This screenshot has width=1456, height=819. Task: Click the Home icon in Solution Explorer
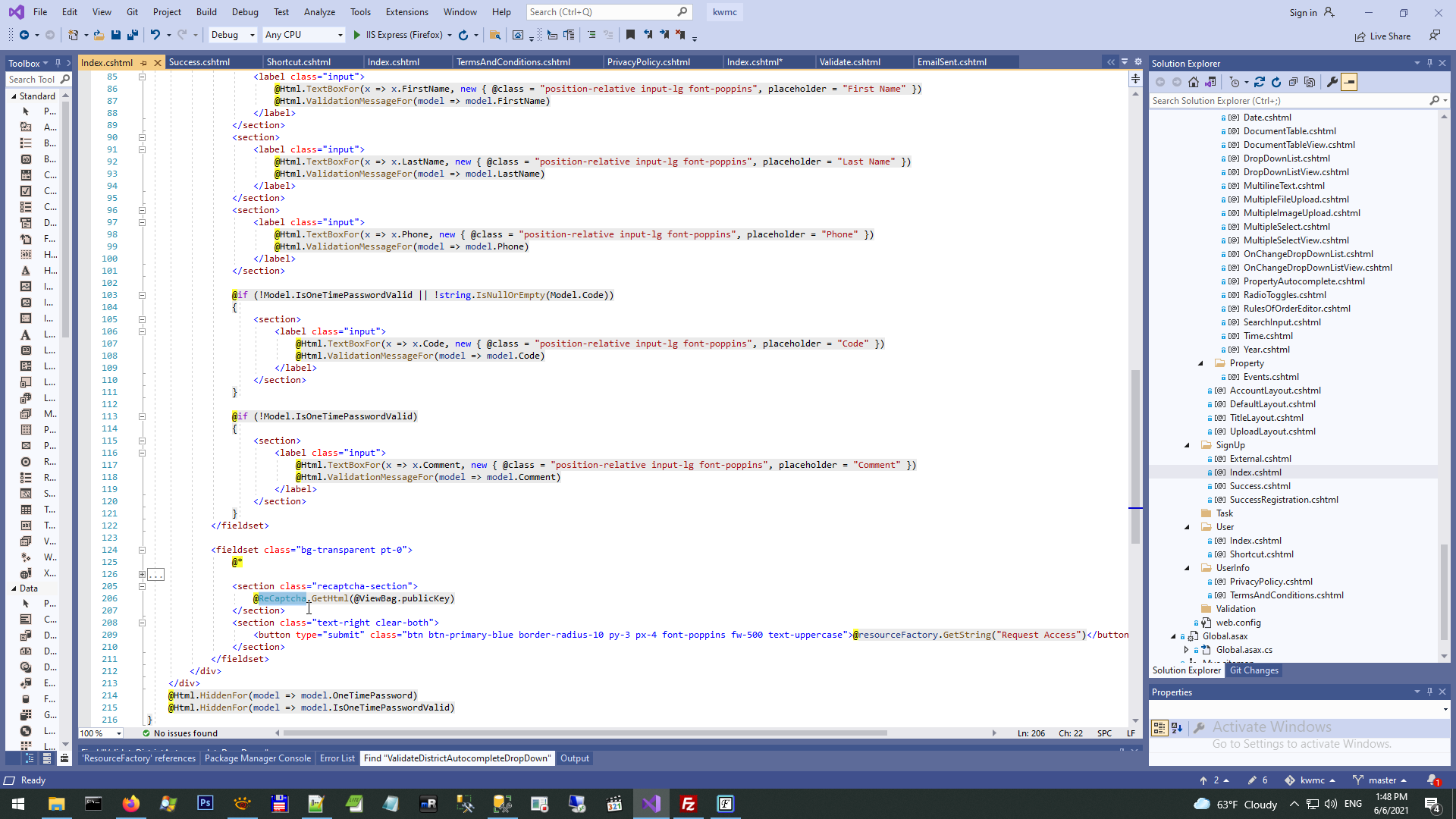(x=1194, y=82)
